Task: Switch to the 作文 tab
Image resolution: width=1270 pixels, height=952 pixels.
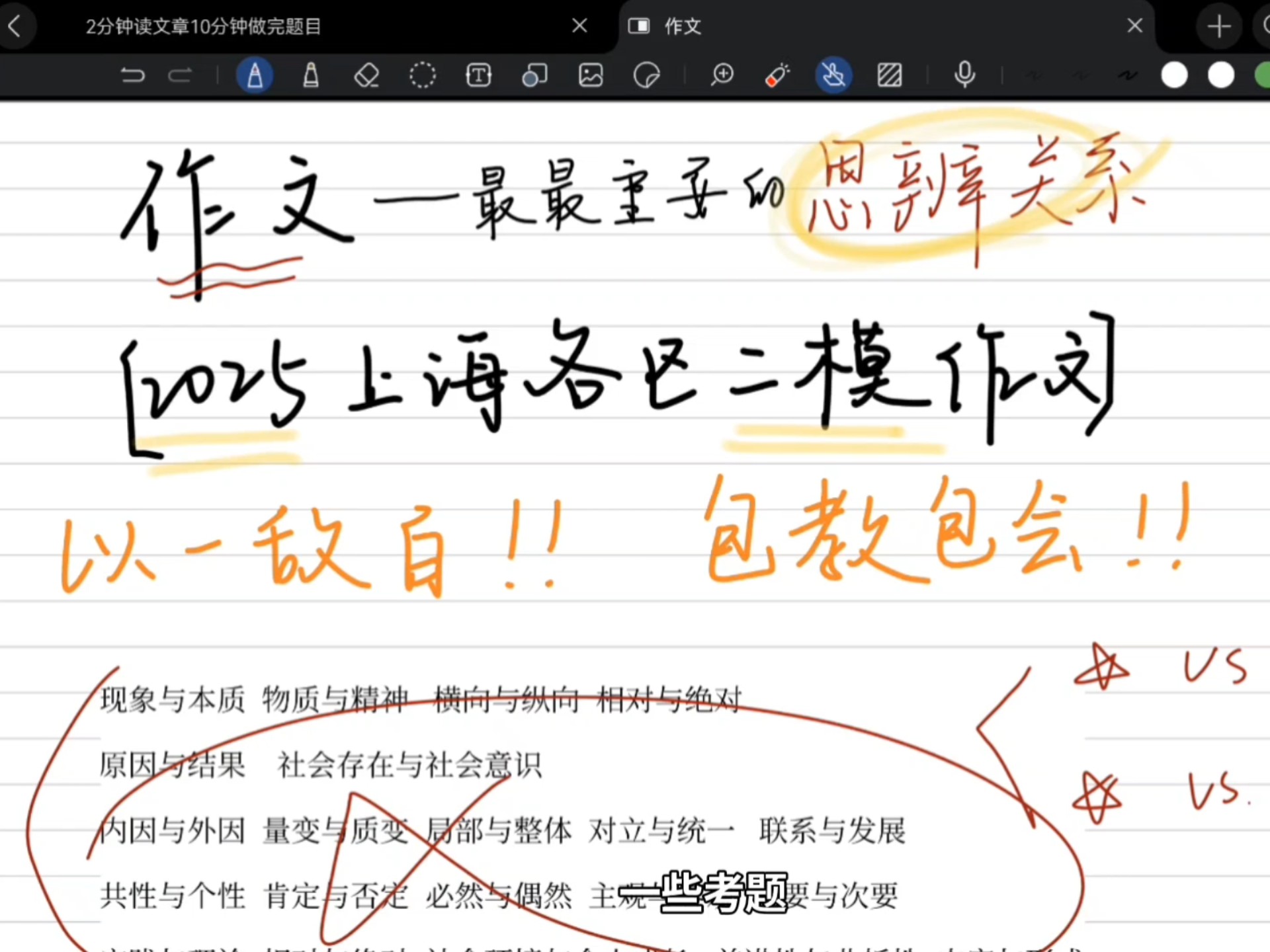Action: [683, 26]
